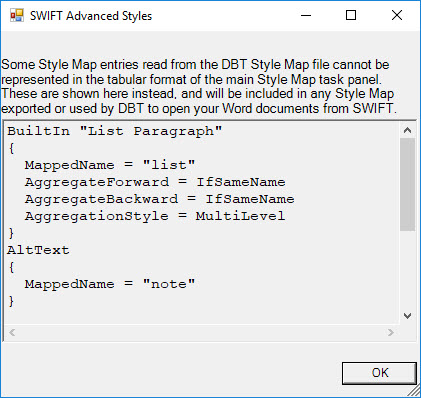Screen dimensions: 421x398
Task: Click the line MappedName = "note"
Action: coord(110,284)
